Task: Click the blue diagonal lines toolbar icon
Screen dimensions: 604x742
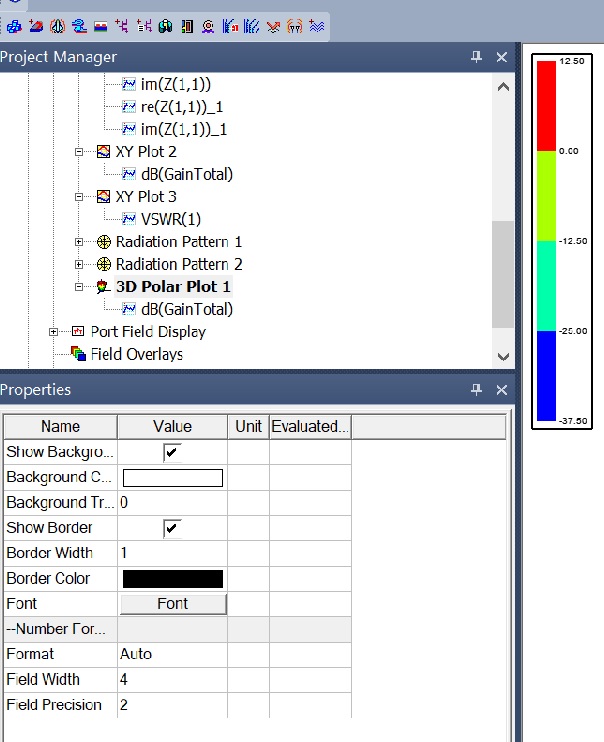Action: pyautogui.click(x=251, y=26)
